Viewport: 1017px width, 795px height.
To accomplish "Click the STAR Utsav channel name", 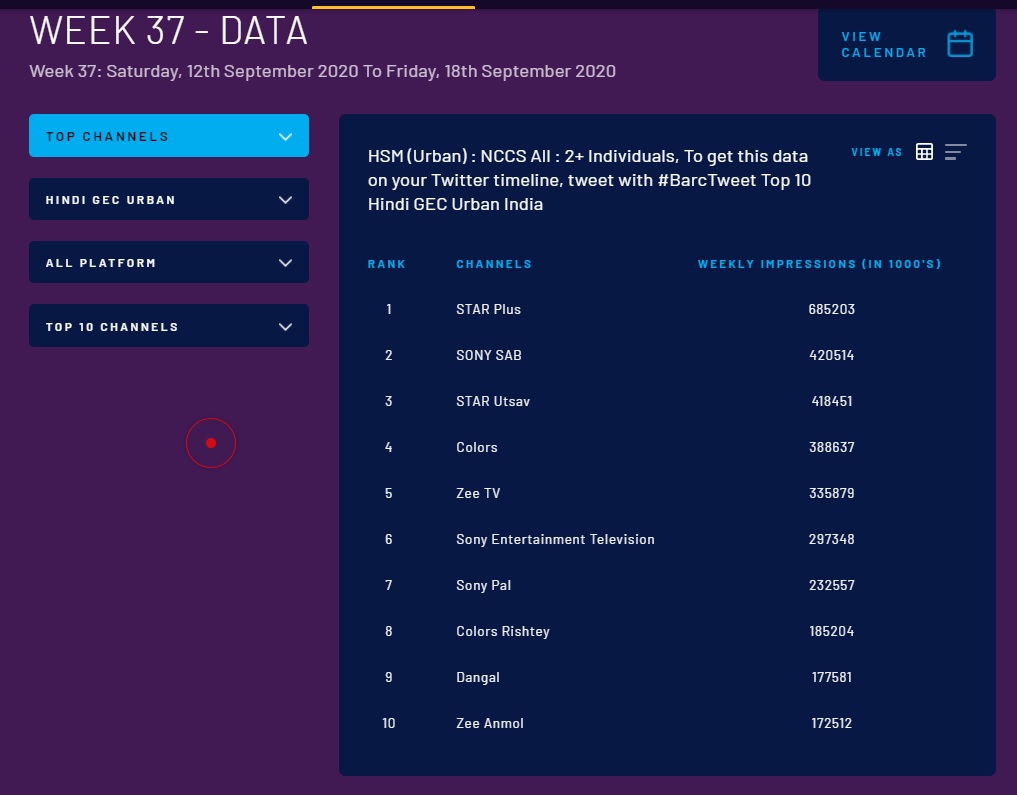I will tap(492, 402).
